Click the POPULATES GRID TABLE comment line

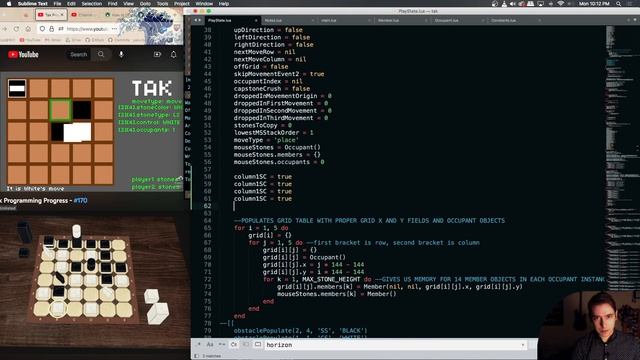pos(369,220)
